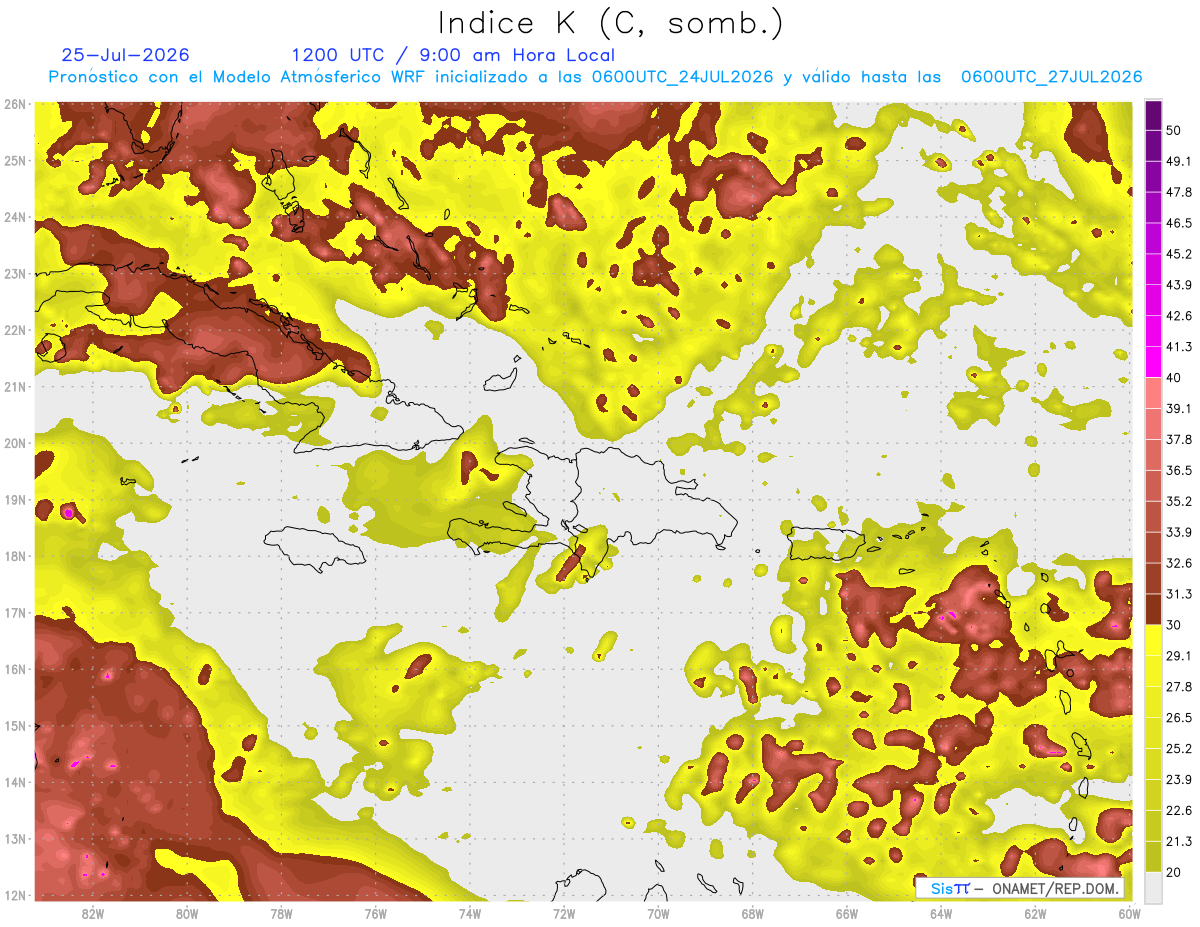Click the color bar value "49.1"
Image resolution: width=1200 pixels, height=927 pixels.
[1178, 161]
